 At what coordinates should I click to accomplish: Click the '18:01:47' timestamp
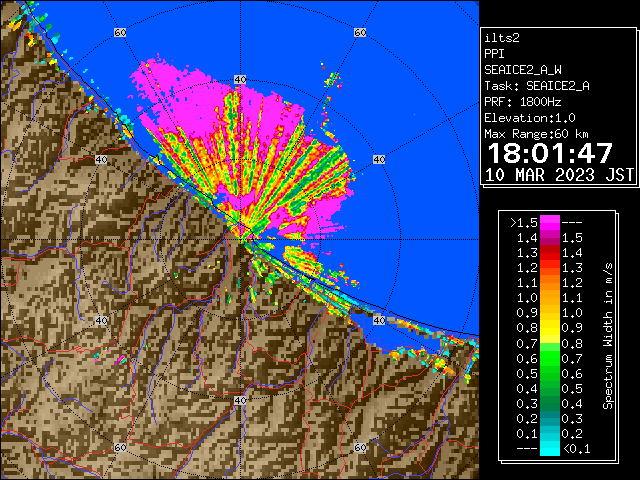550,153
